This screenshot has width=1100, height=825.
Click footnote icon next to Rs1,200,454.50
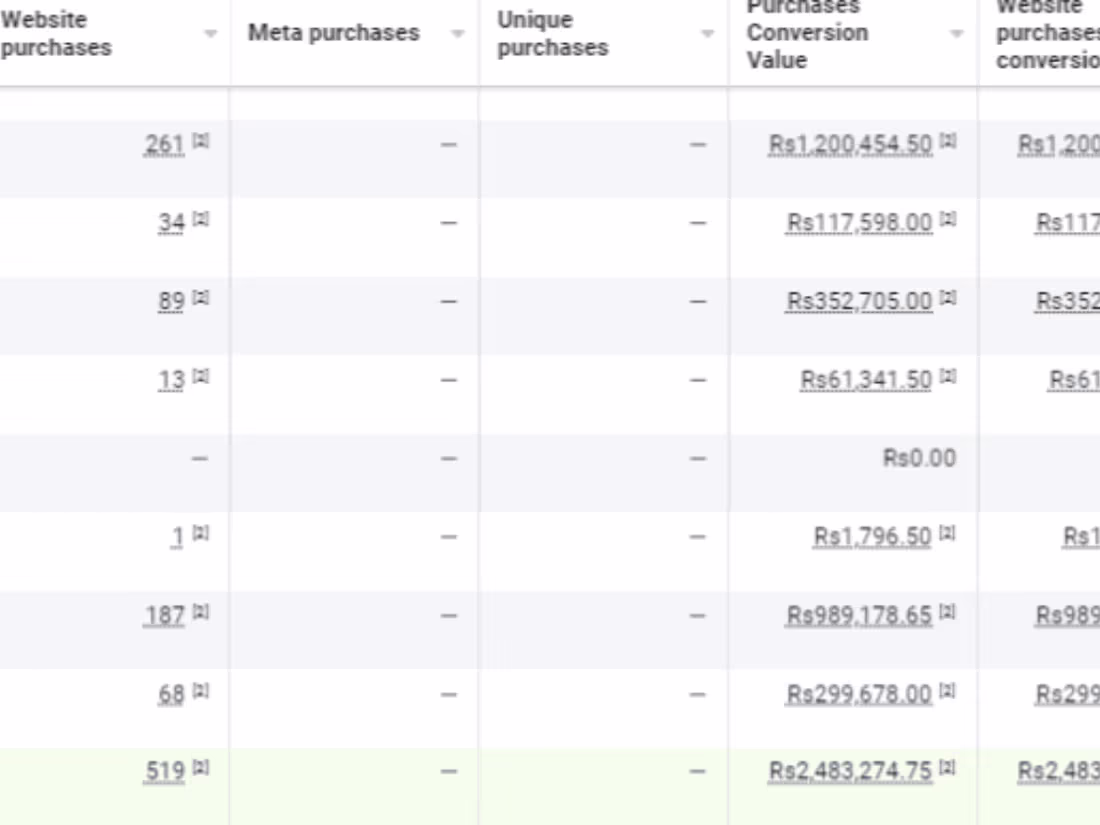[x=948, y=142]
